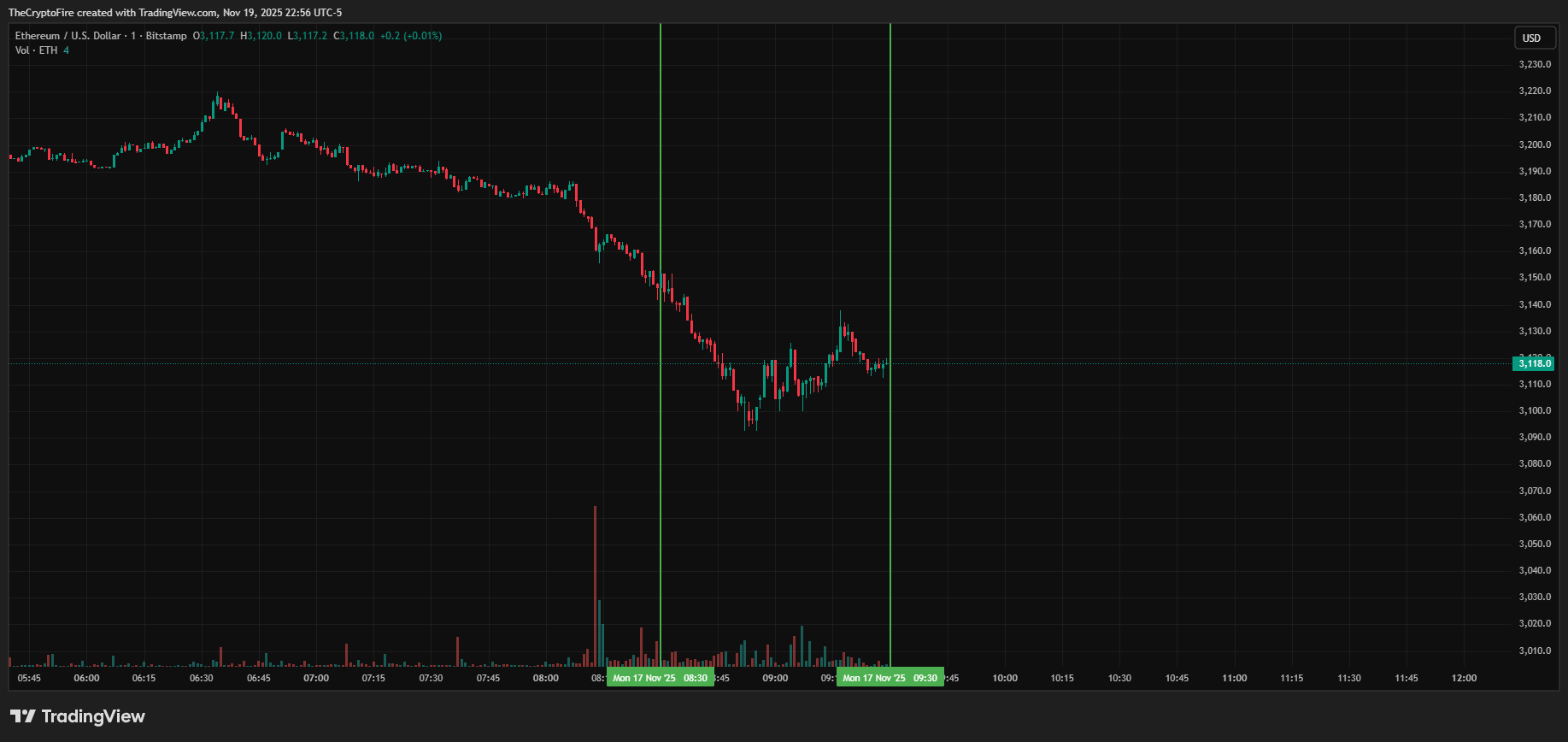Screen dimensions: 1568x742
Task: Click the Mon 17 Nov '25 09:30 date label
Action: 890,678
